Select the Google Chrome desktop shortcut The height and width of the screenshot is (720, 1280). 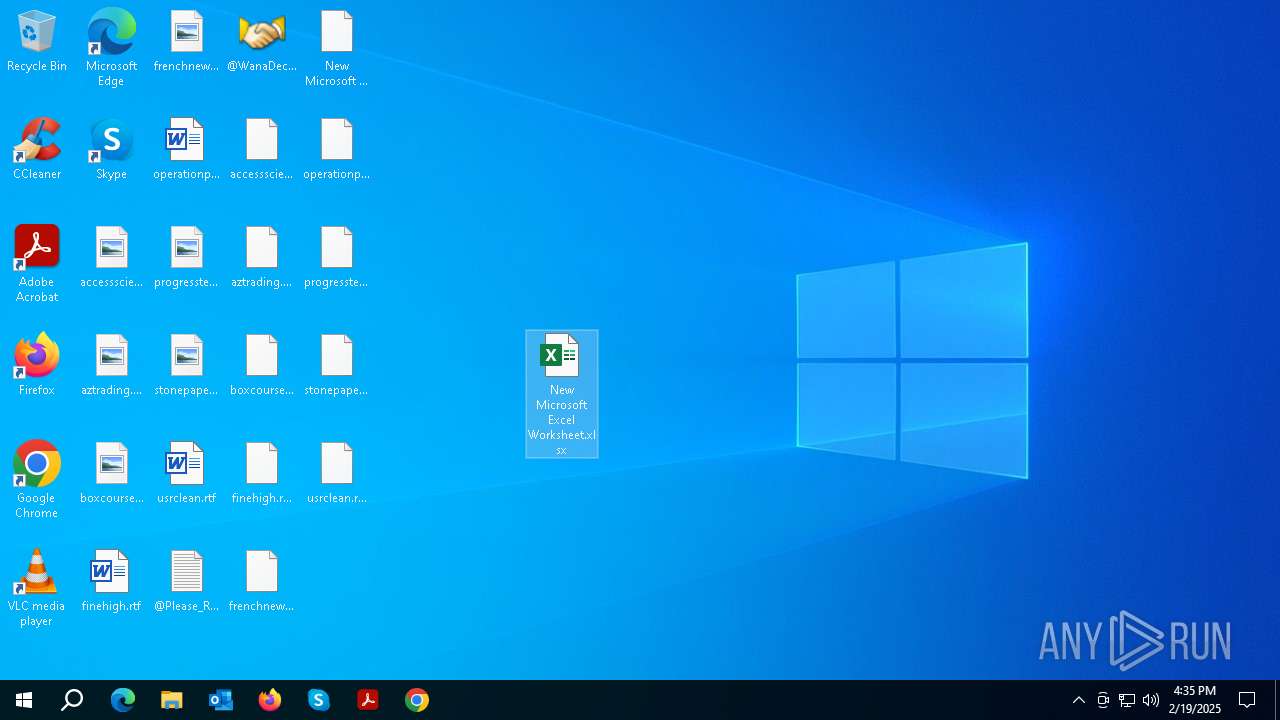(x=37, y=480)
